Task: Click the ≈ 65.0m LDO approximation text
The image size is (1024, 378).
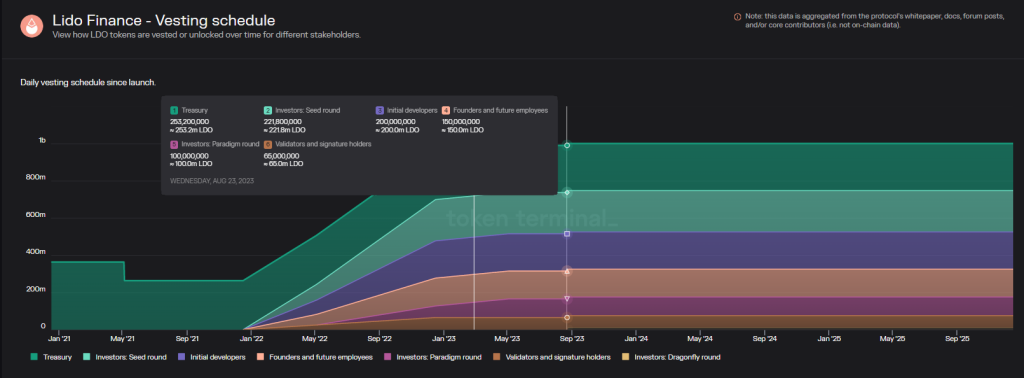Action: tap(283, 164)
